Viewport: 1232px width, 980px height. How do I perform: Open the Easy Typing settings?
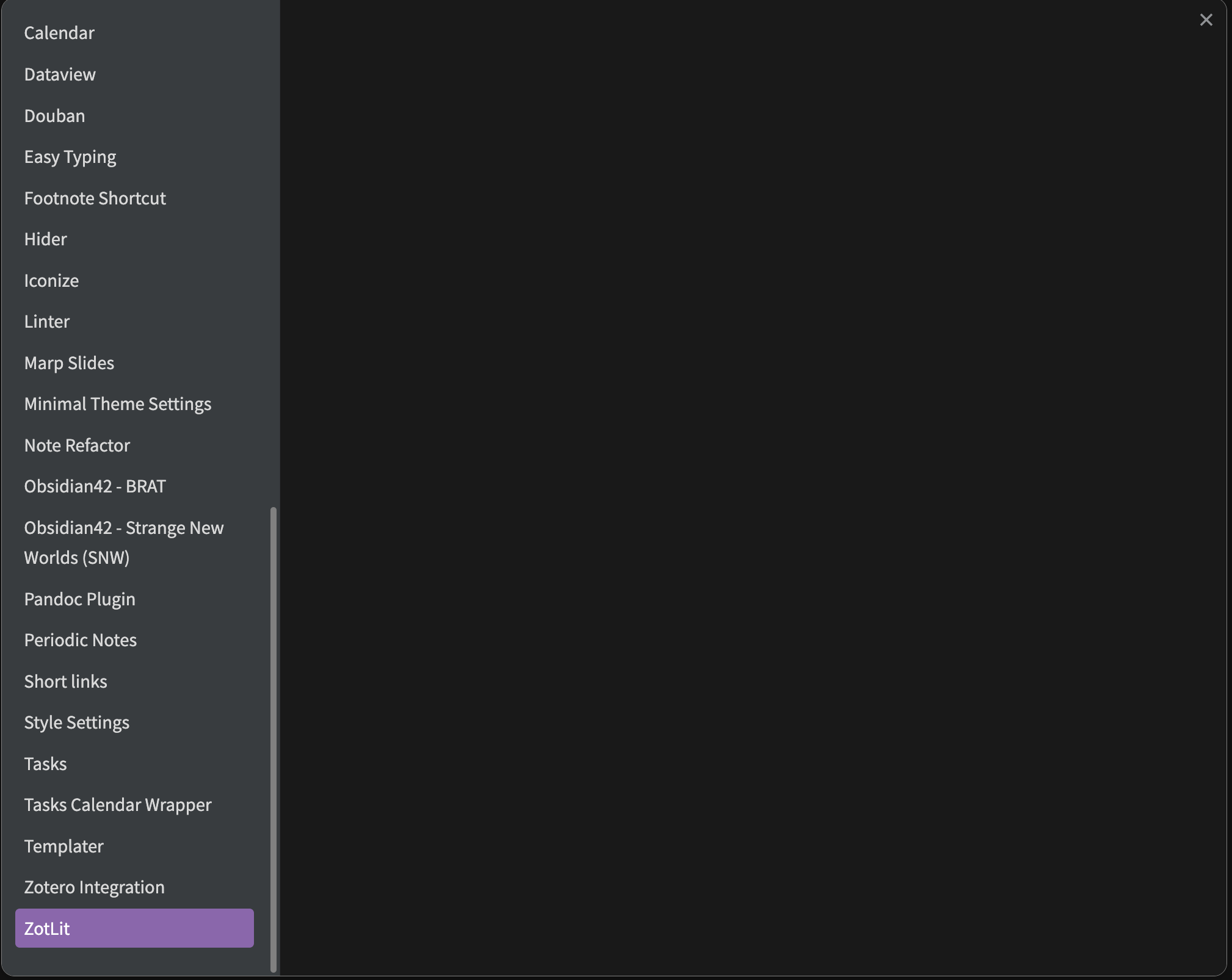[70, 156]
